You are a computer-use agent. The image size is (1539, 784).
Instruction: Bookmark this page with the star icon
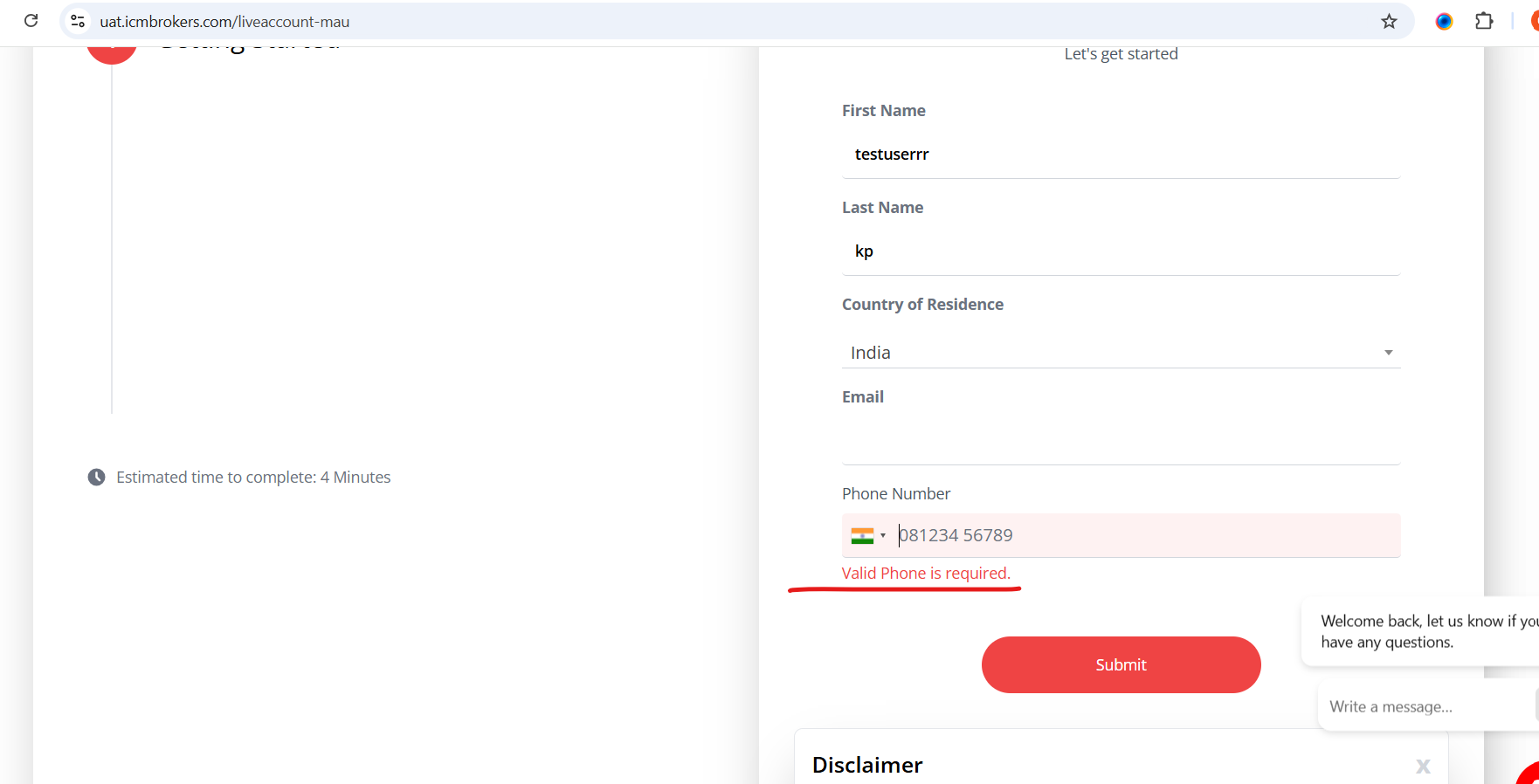[x=1389, y=21]
